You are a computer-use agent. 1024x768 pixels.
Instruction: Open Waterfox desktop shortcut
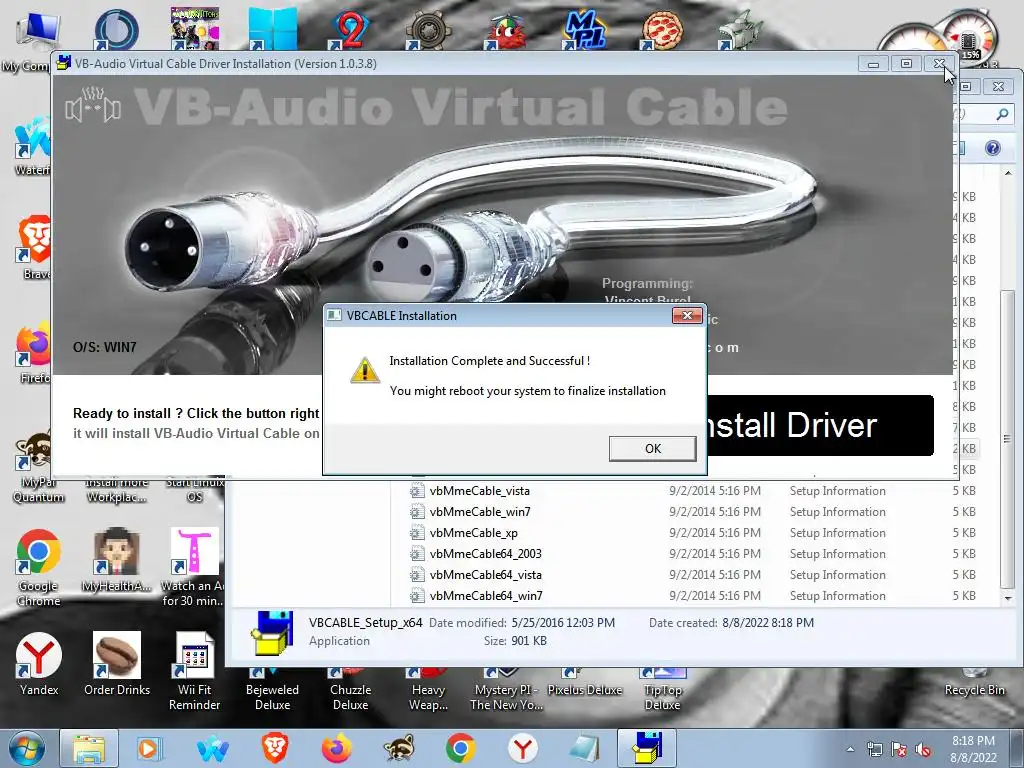click(x=33, y=146)
